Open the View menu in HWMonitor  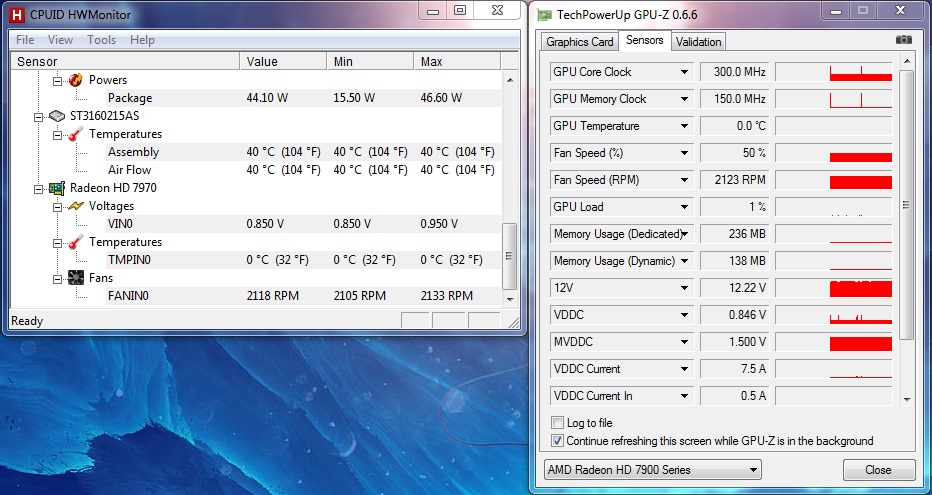click(60, 40)
